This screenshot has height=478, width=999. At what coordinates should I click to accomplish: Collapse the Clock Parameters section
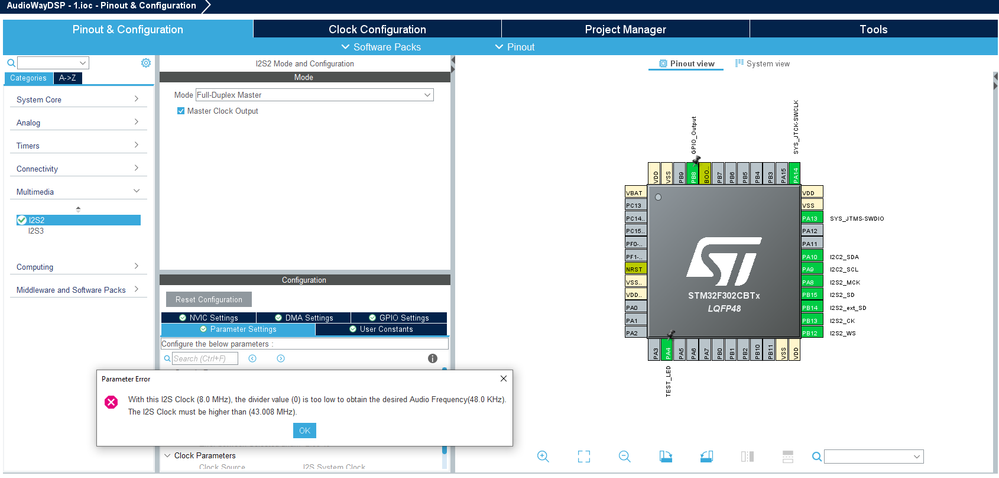pos(168,456)
